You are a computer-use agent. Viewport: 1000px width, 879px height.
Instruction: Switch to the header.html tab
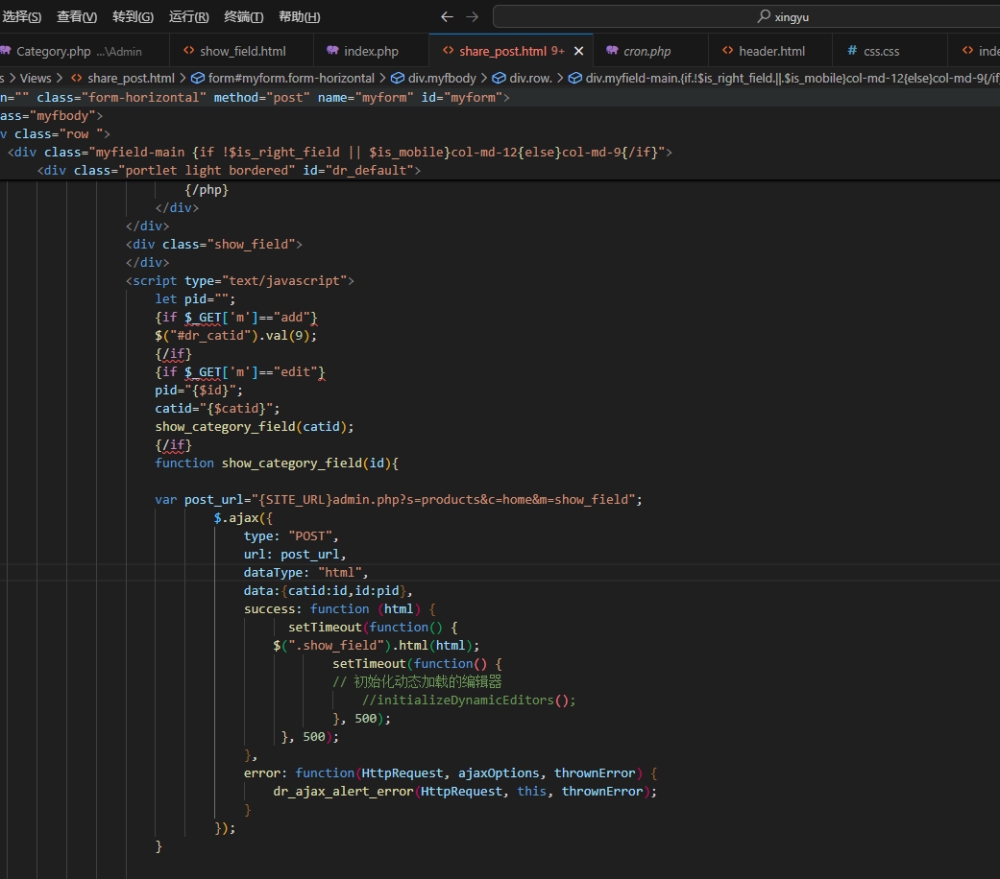tap(770, 51)
